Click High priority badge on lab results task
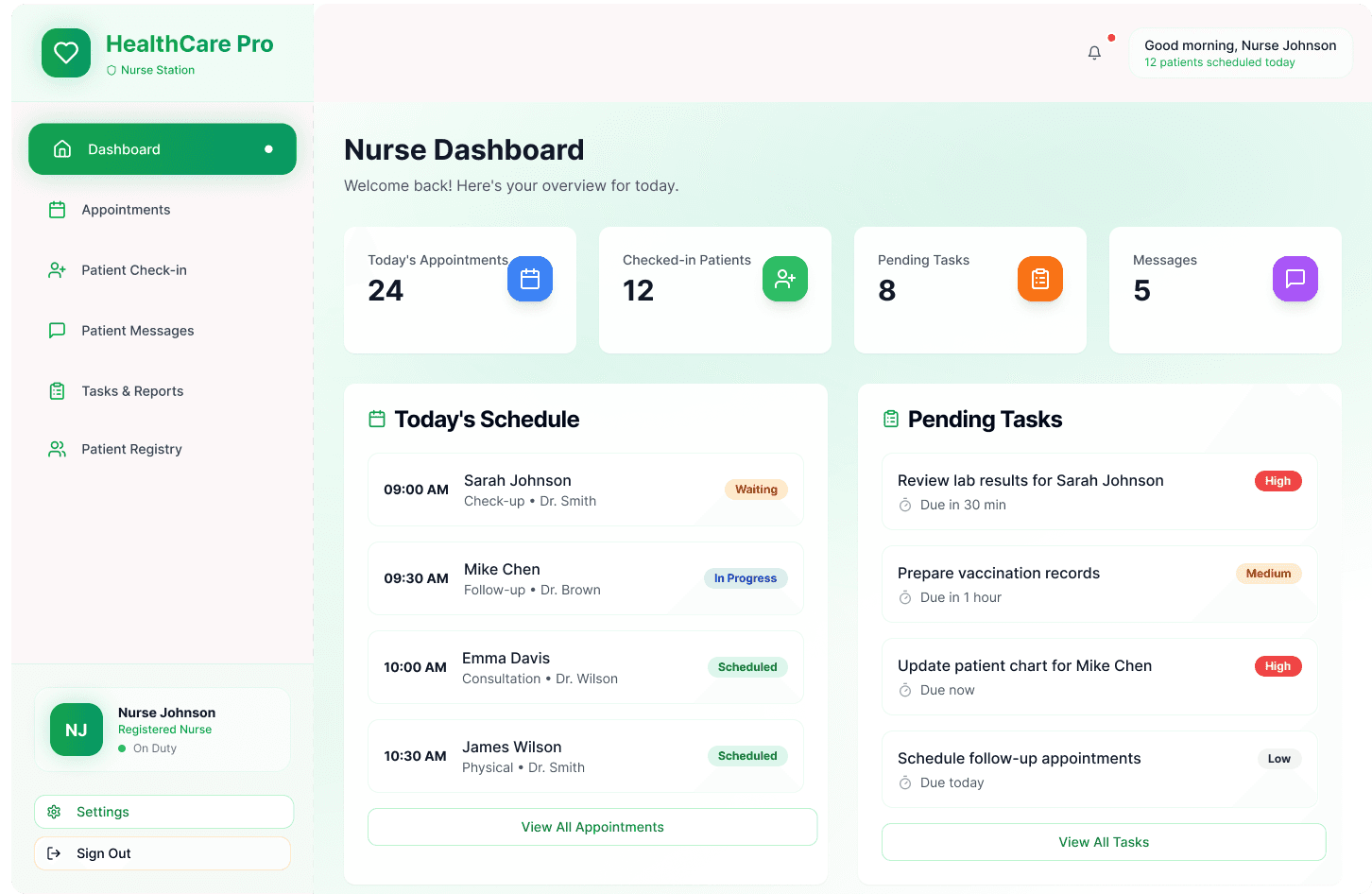The image size is (1372, 894). pos(1278,481)
